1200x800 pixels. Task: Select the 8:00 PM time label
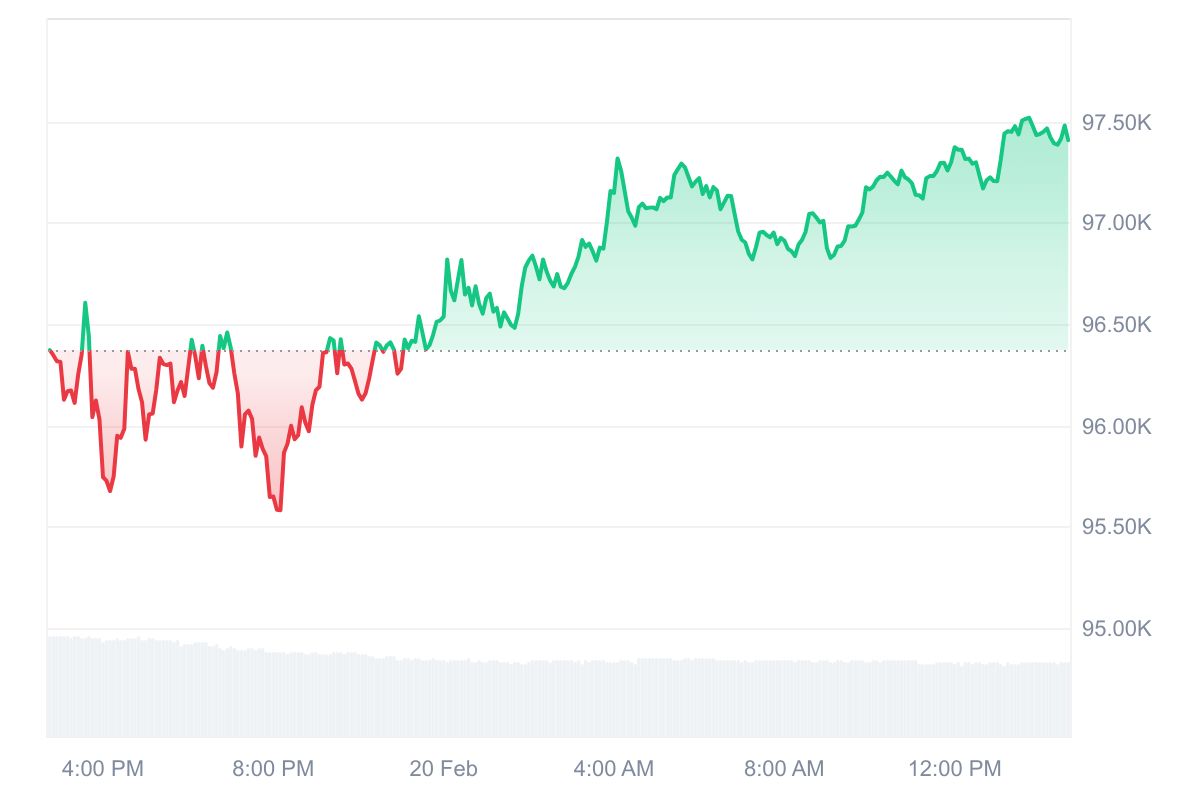pyautogui.click(x=273, y=769)
